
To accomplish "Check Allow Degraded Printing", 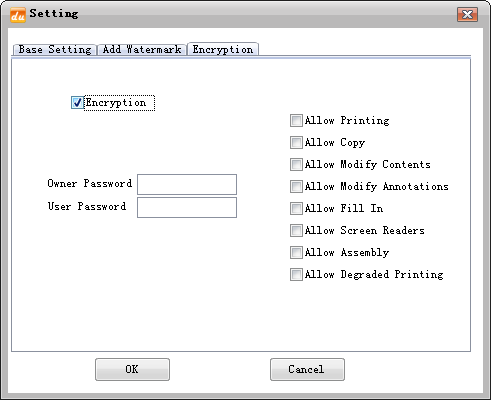I will coord(296,274).
